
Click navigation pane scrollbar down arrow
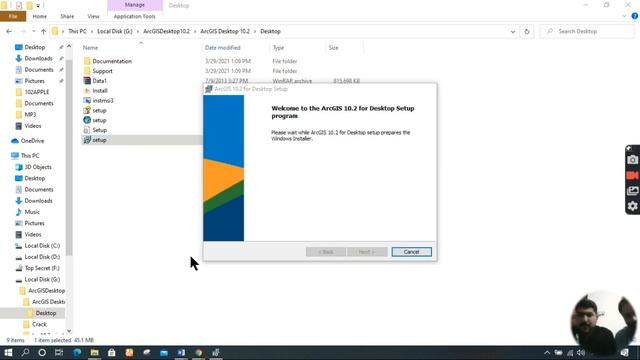tap(69, 331)
